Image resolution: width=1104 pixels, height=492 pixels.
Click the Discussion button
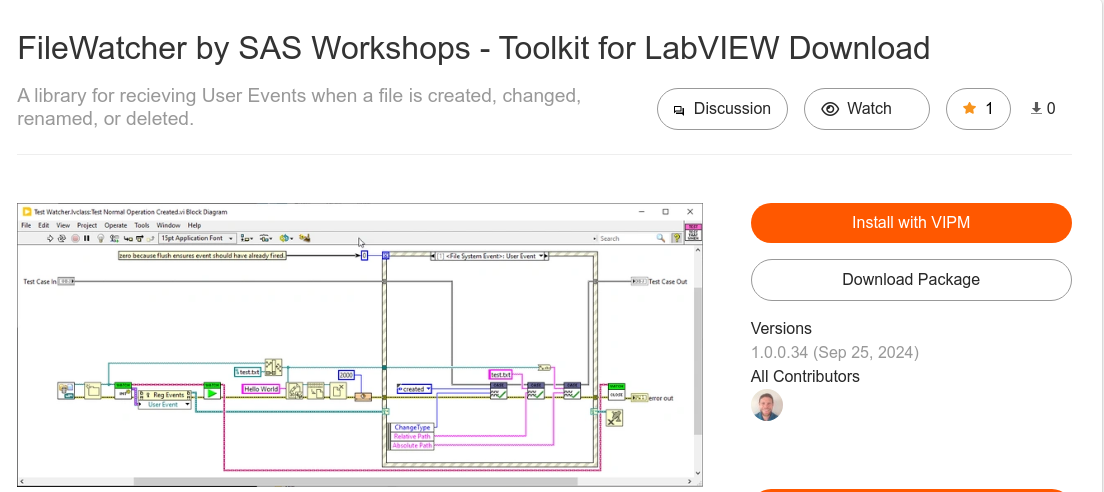pos(722,109)
